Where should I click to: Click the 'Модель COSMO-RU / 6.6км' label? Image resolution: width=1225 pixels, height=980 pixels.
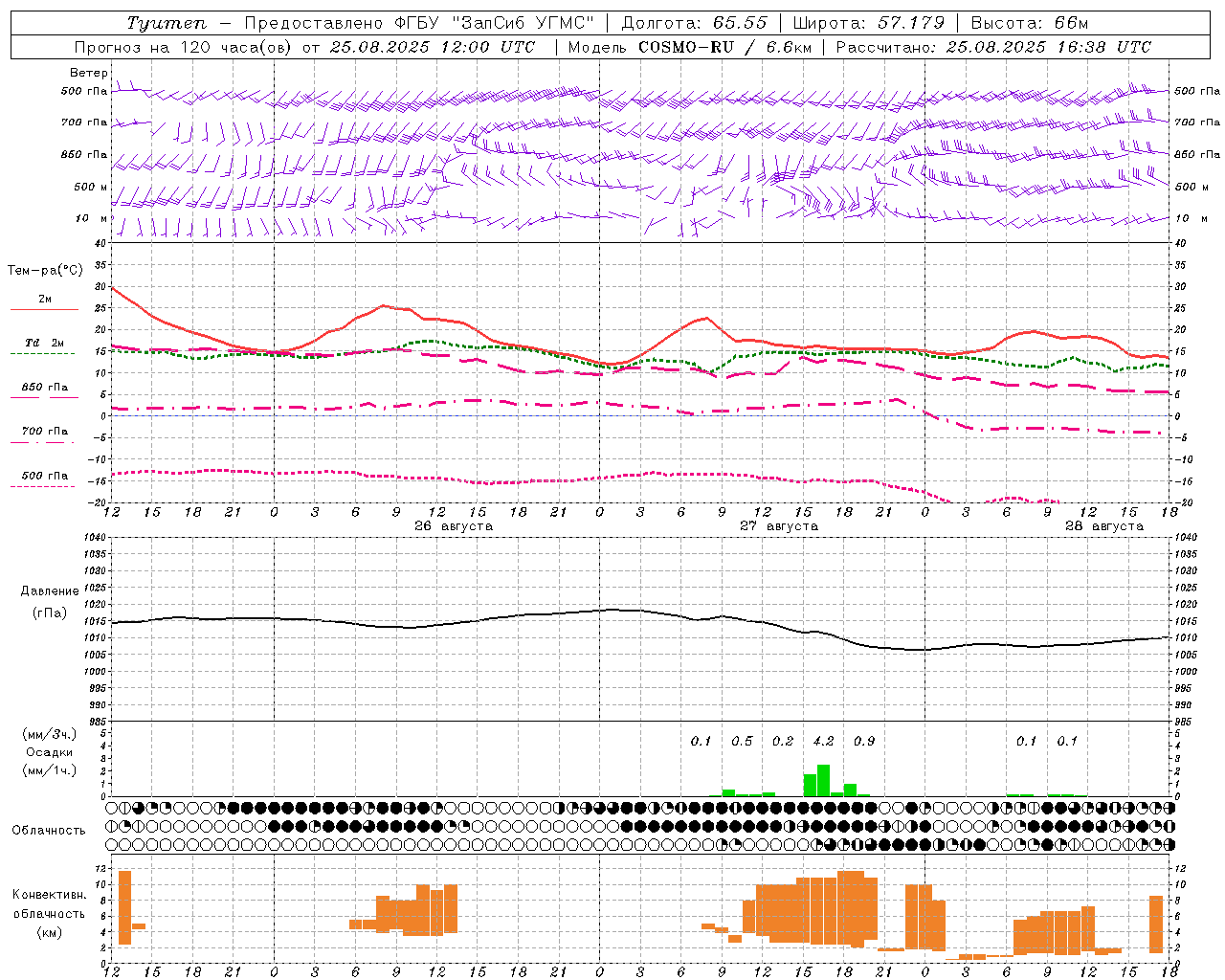coord(690,47)
